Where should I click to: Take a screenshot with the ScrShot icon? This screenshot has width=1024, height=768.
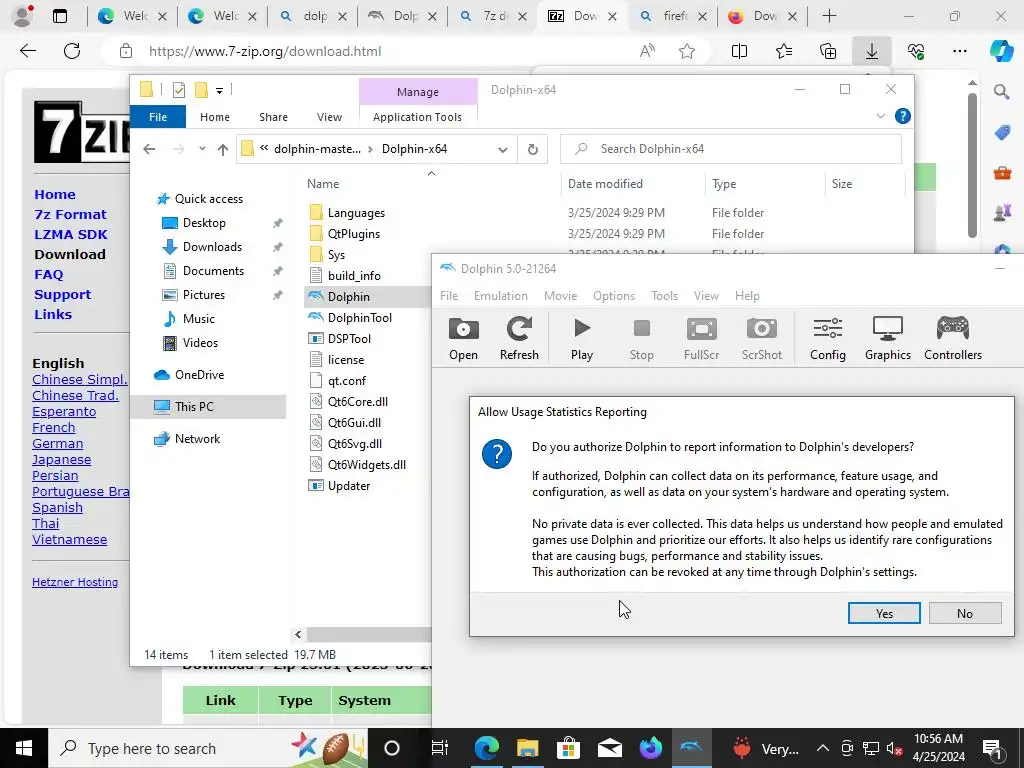761,338
